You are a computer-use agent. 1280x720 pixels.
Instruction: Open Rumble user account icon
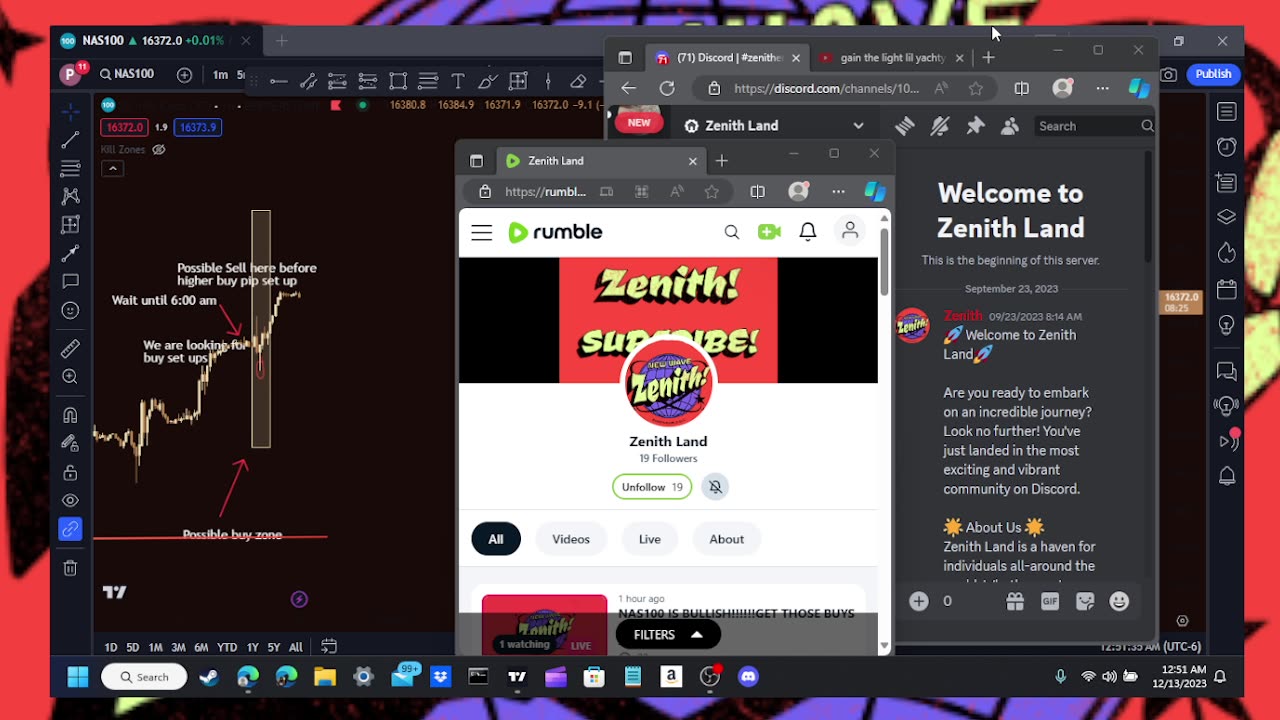pos(850,231)
